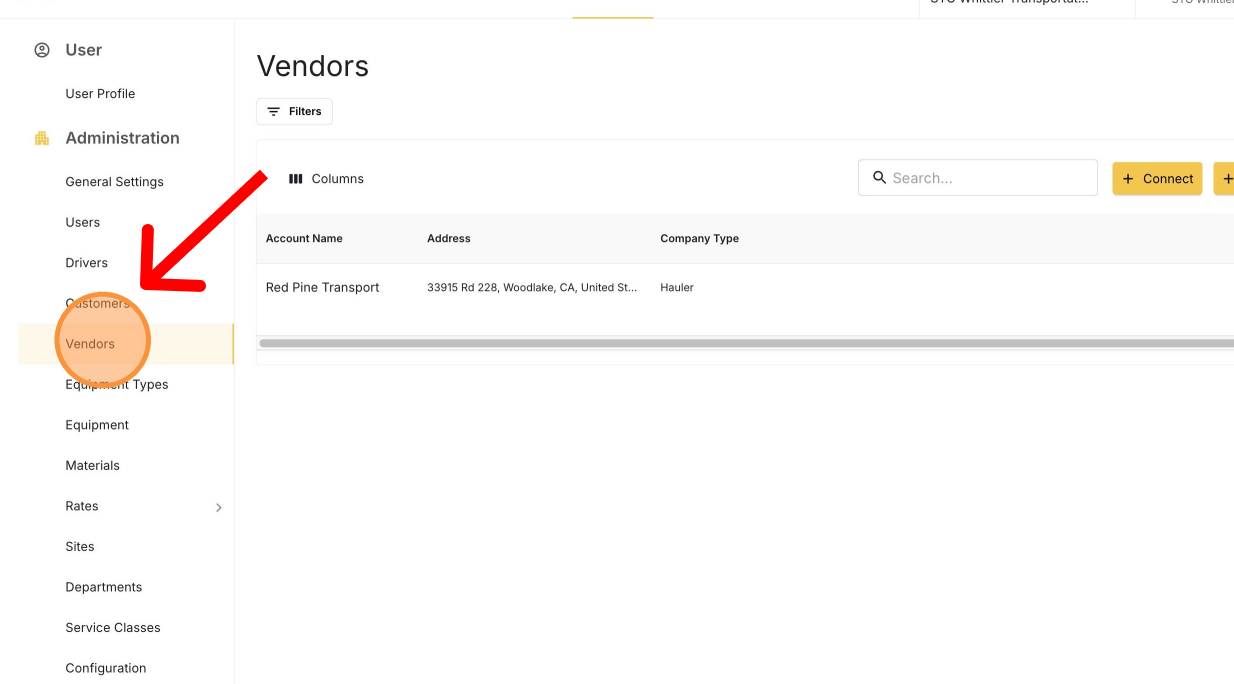Open Materials page
This screenshot has height=684, width=1234.
click(92, 465)
